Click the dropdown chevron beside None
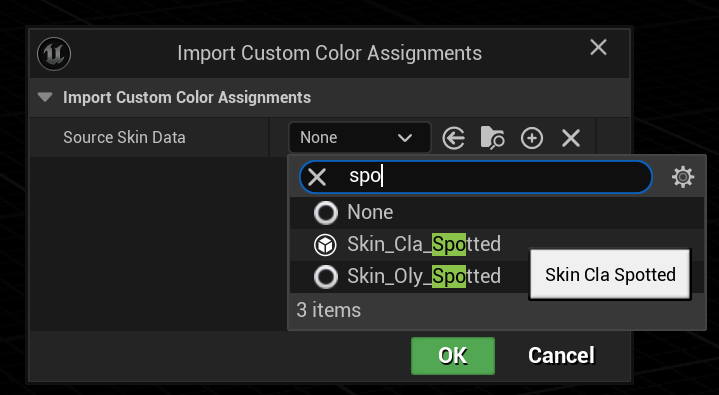719x395 pixels. (x=405, y=138)
